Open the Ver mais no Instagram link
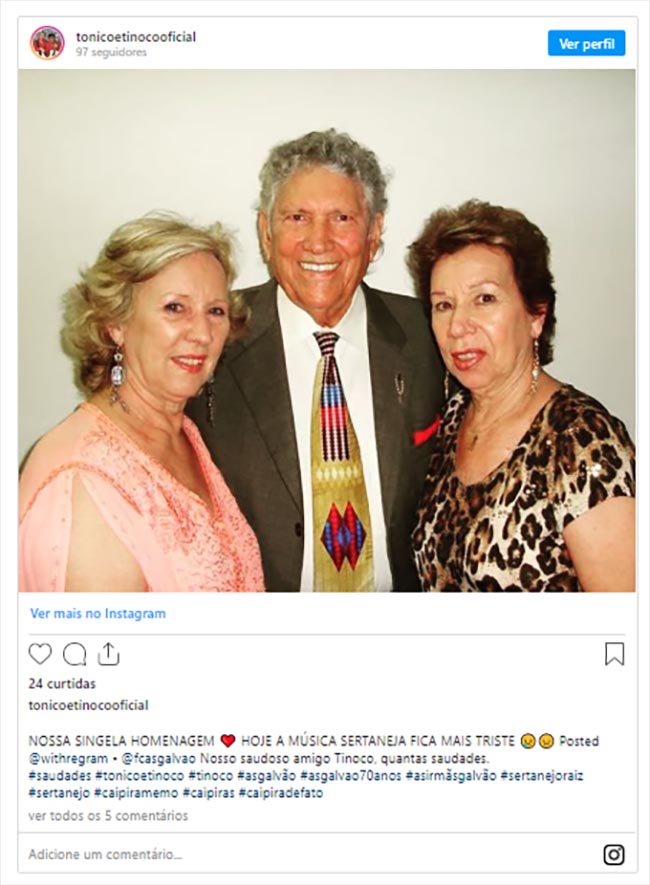 tap(98, 614)
